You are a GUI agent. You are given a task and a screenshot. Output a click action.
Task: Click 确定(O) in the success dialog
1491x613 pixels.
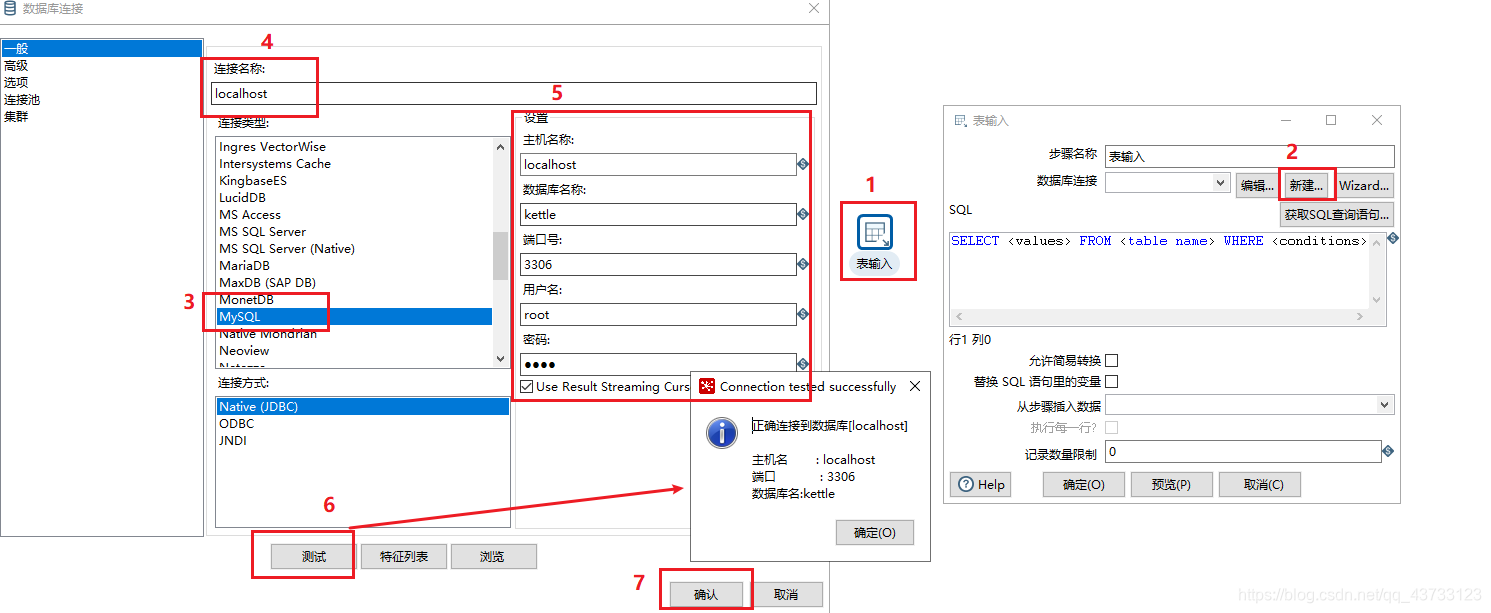tap(875, 533)
